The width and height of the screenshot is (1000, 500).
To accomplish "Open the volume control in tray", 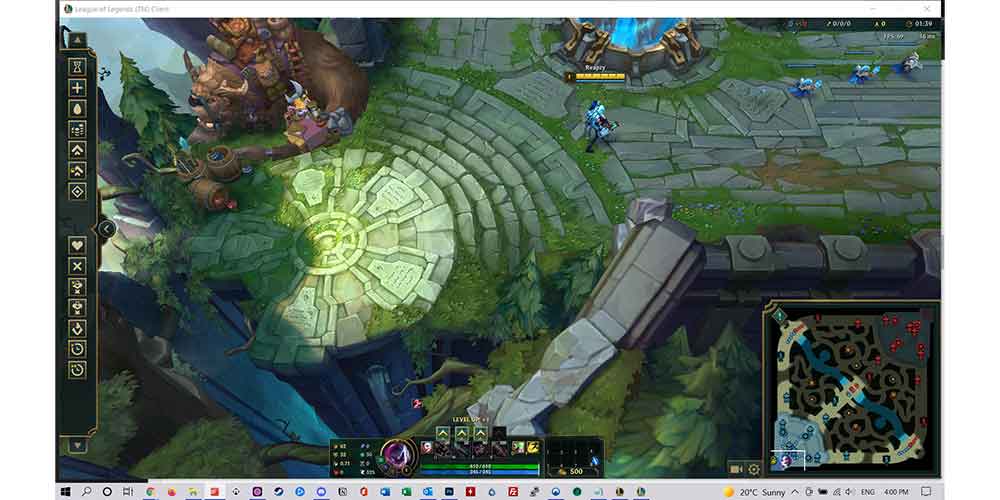I will [849, 492].
